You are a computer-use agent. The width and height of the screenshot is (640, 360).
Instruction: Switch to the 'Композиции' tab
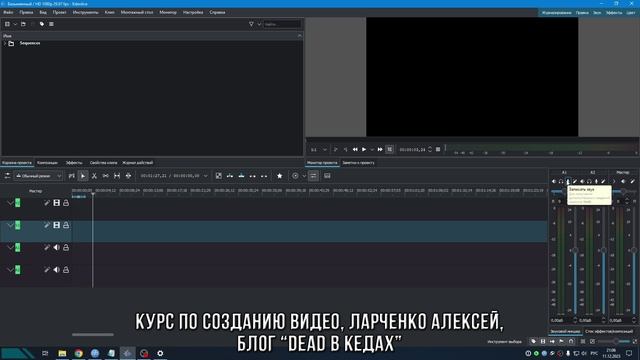(x=47, y=162)
